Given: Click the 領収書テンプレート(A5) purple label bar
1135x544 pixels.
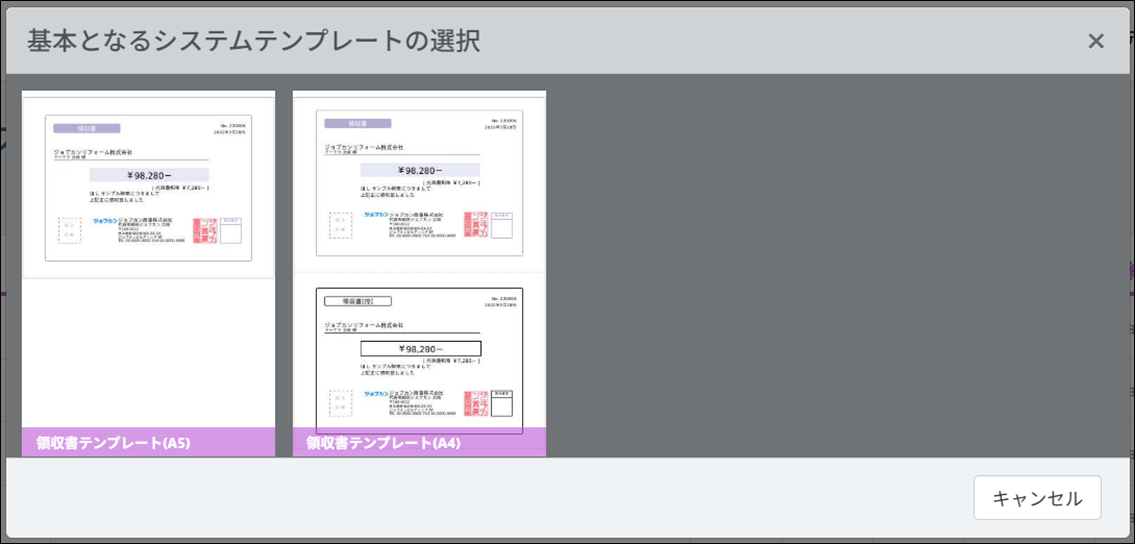Looking at the screenshot, I should (148, 442).
